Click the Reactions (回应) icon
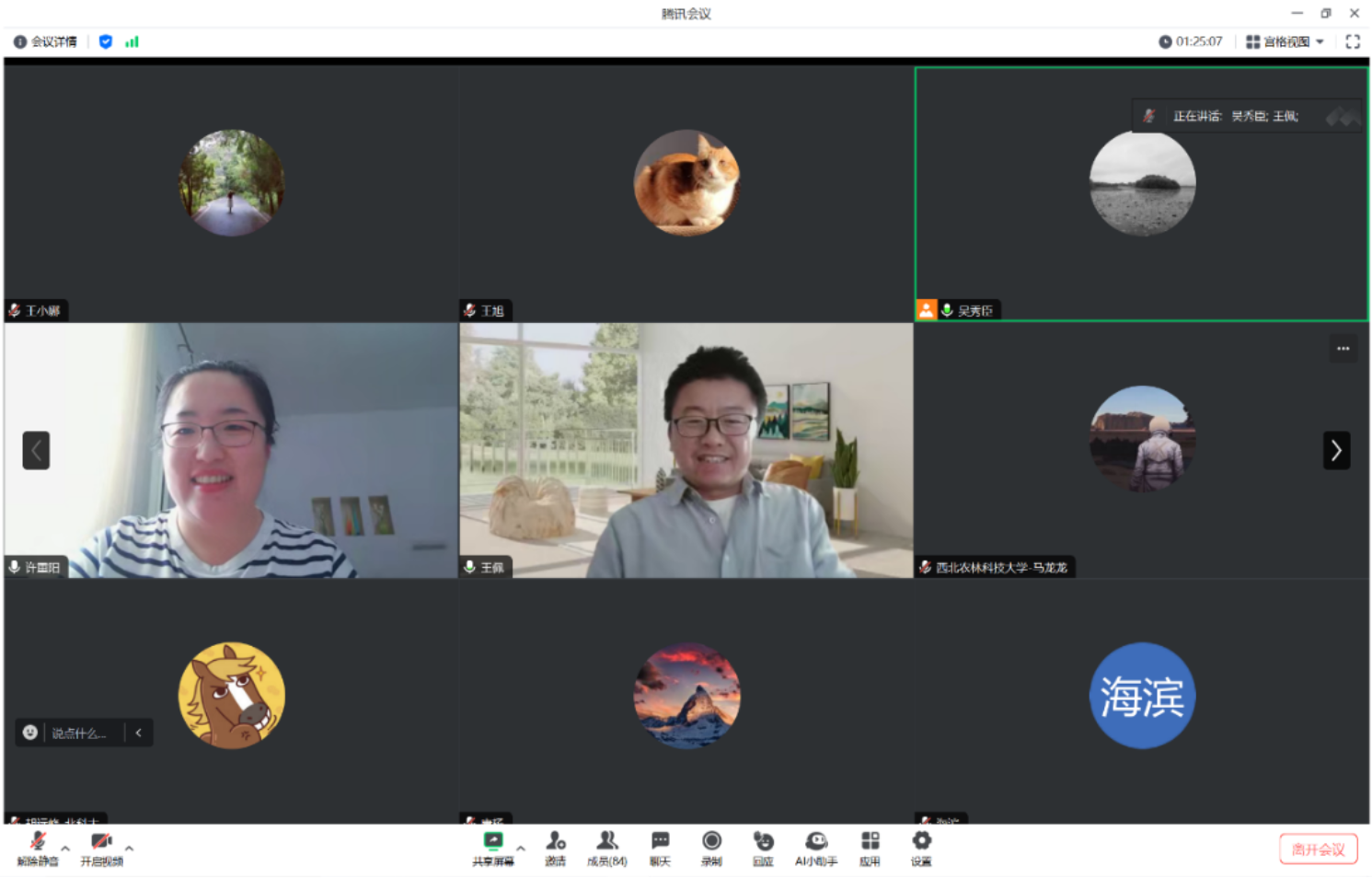 point(763,848)
